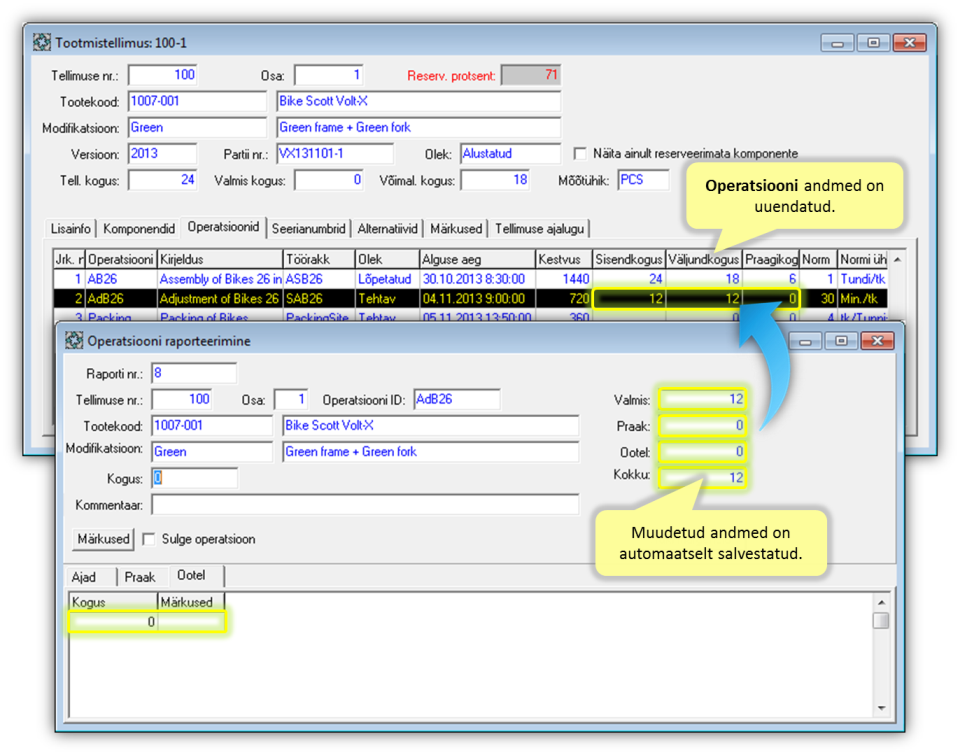Click the Operatsiooni ID field
960x755 pixels.
[457, 399]
